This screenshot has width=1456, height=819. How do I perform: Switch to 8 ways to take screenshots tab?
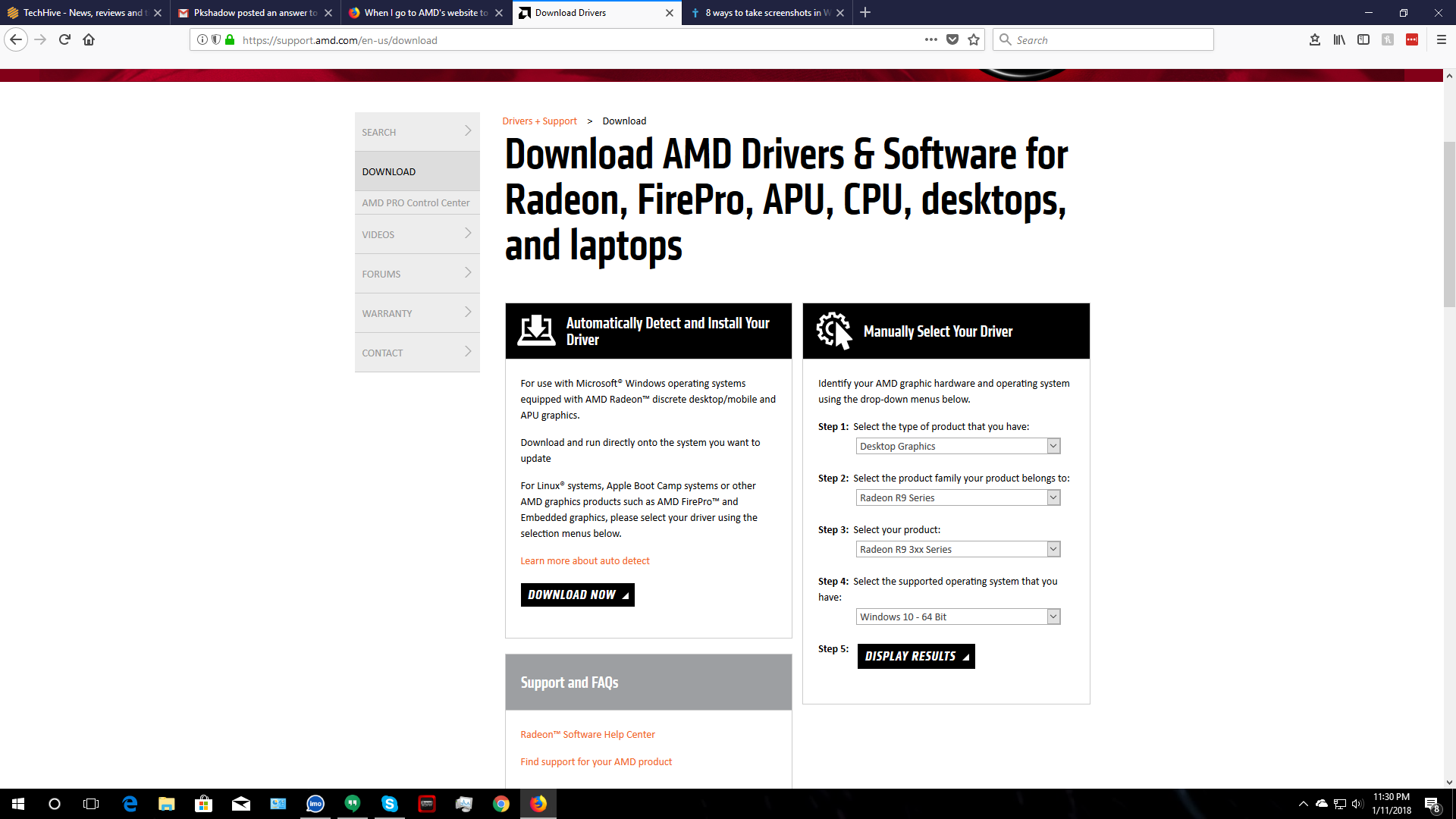pos(767,12)
